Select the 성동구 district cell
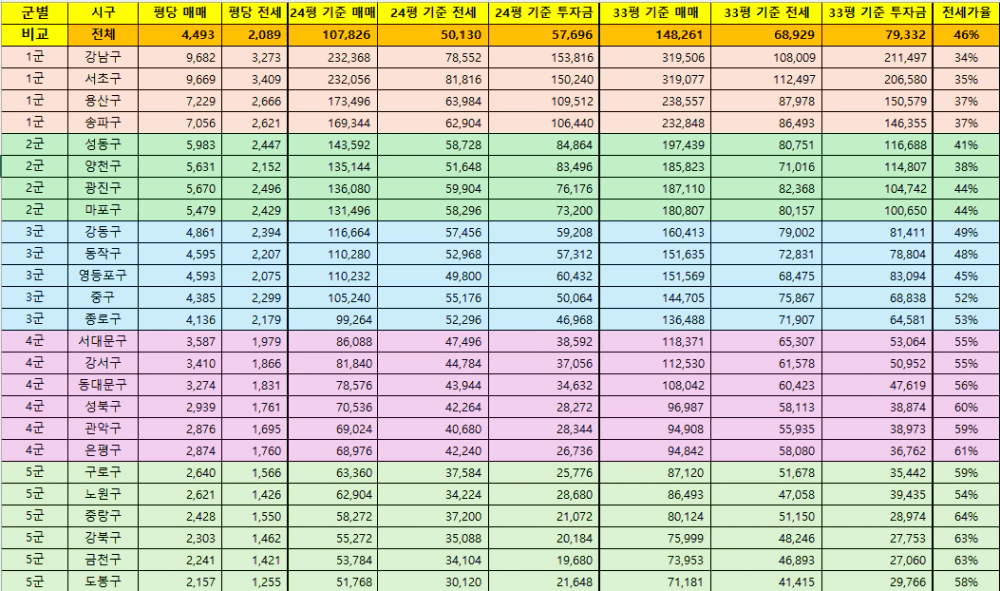 (x=103, y=145)
